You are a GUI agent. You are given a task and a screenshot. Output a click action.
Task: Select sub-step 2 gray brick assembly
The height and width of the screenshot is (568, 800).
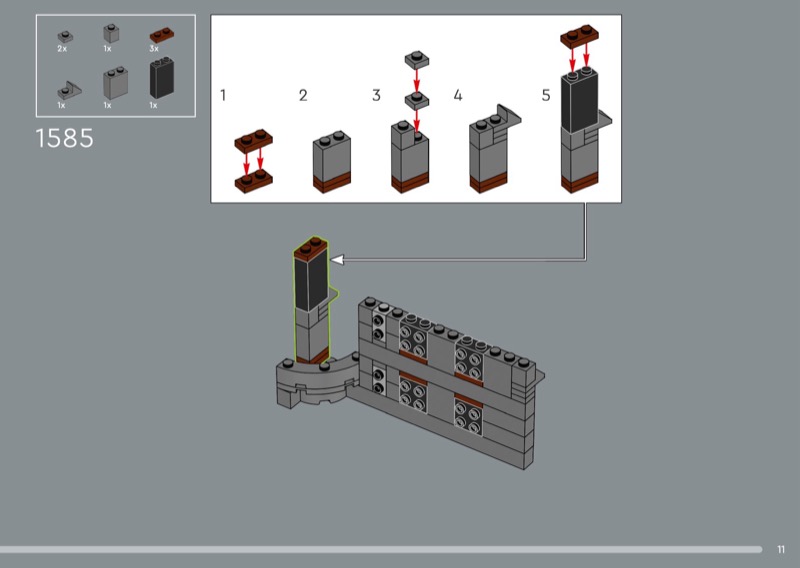331,162
